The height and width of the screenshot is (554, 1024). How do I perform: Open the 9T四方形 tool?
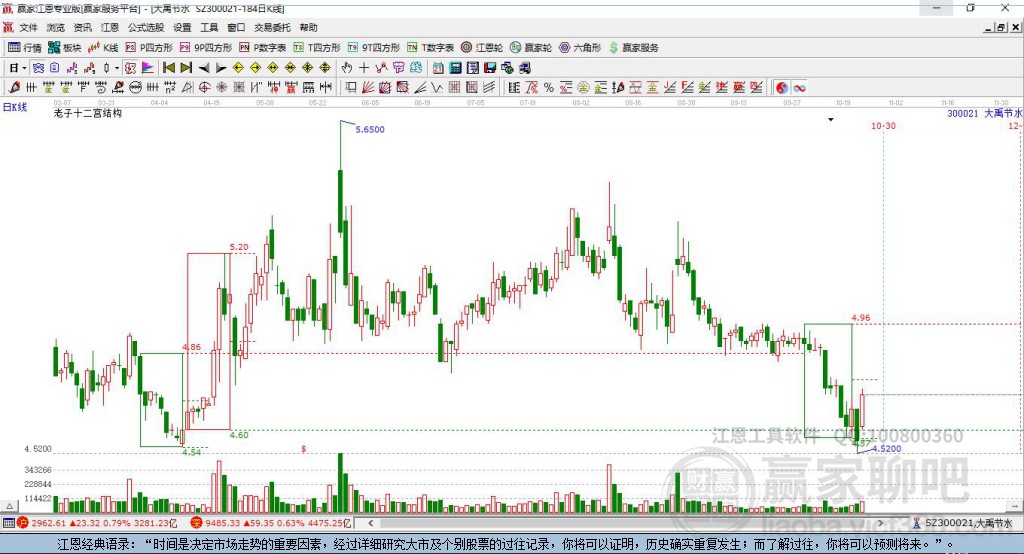[x=374, y=48]
